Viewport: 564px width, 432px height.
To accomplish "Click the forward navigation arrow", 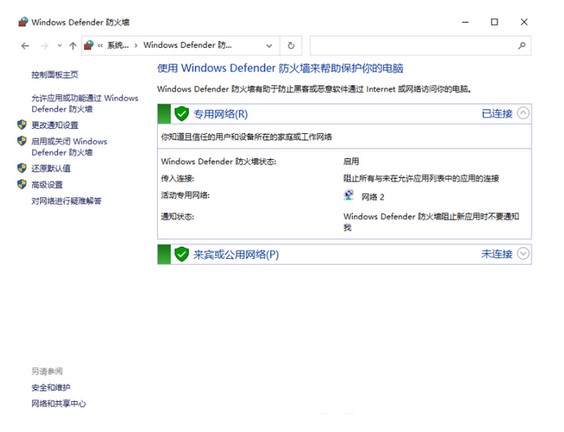I will tap(44, 46).
